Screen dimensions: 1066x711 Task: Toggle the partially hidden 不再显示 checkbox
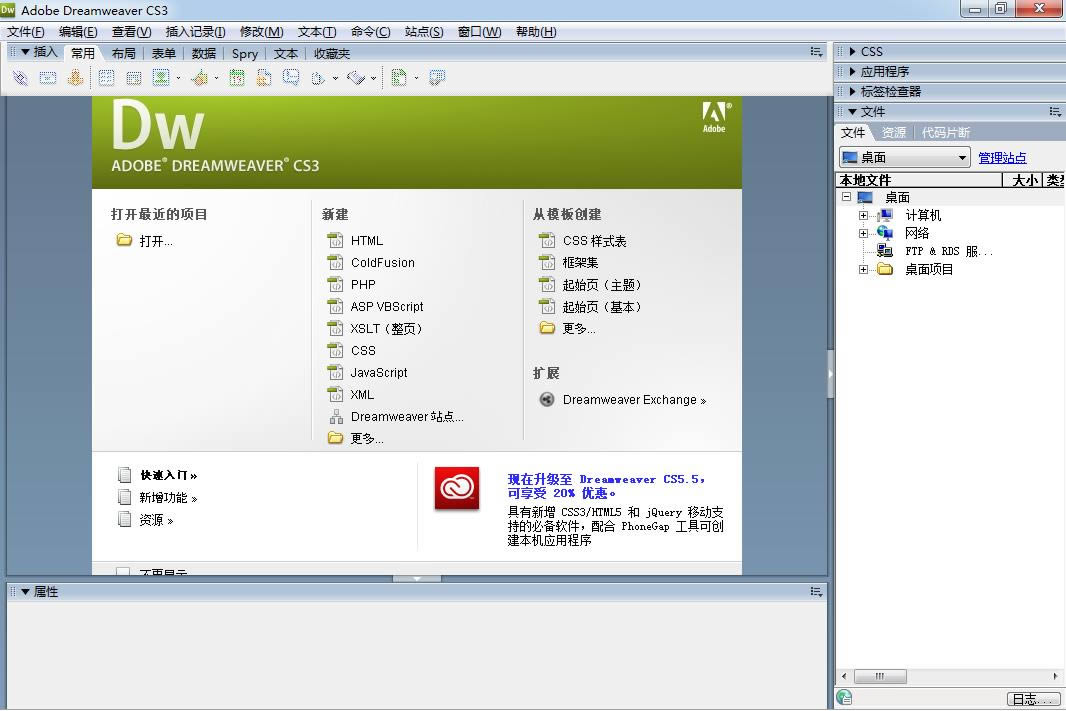tap(123, 573)
